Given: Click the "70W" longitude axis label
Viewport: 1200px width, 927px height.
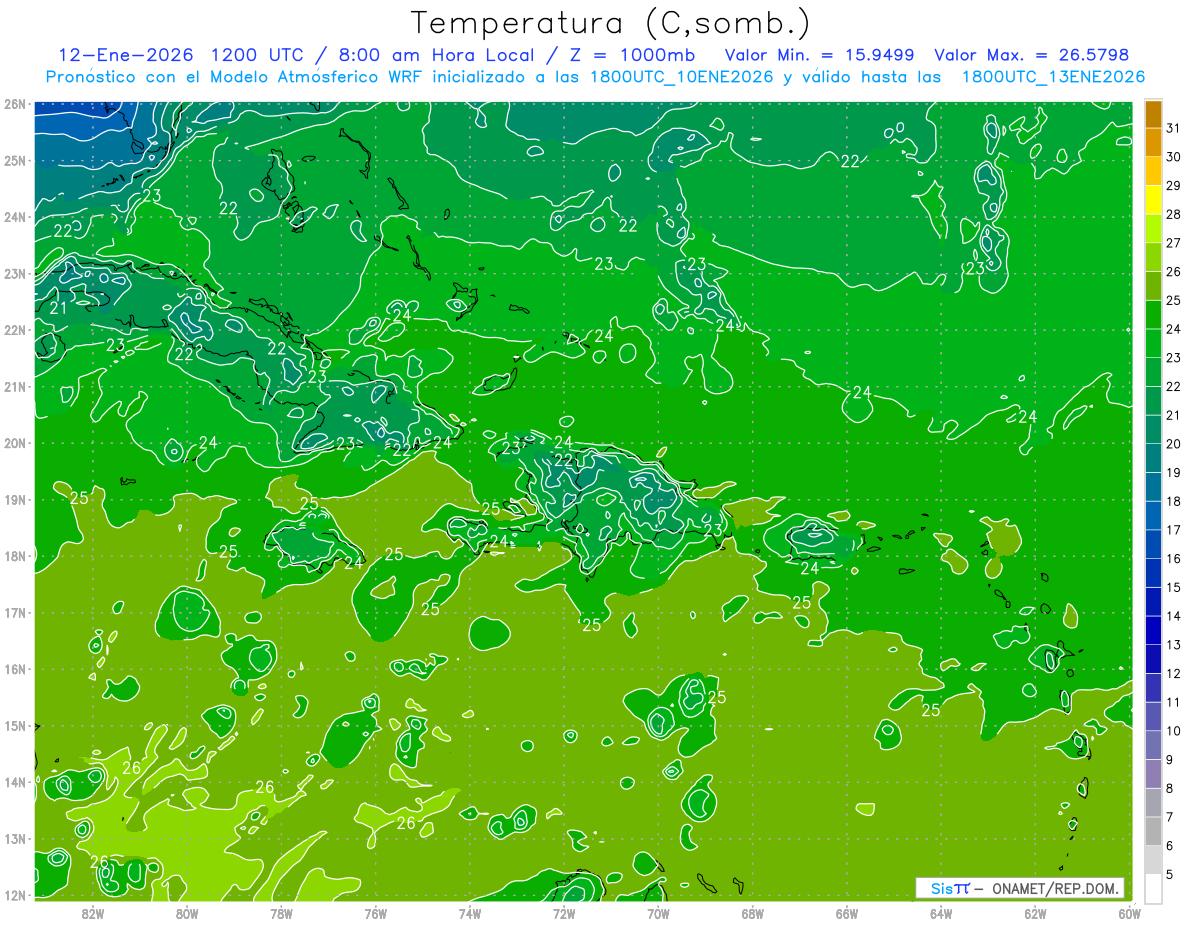Looking at the screenshot, I should point(658,913).
